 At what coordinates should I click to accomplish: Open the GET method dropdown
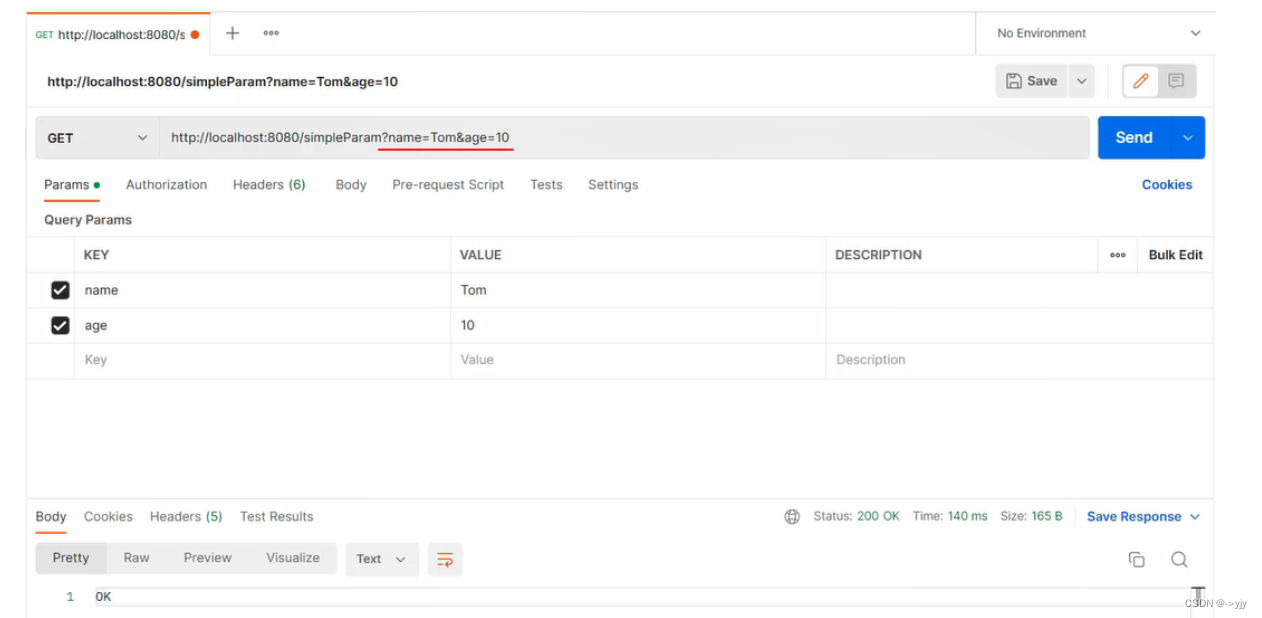click(96, 137)
